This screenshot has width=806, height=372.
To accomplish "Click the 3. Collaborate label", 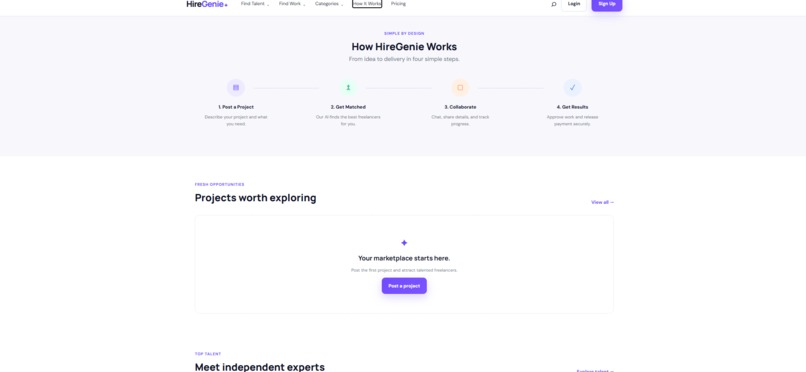I will click(x=460, y=107).
